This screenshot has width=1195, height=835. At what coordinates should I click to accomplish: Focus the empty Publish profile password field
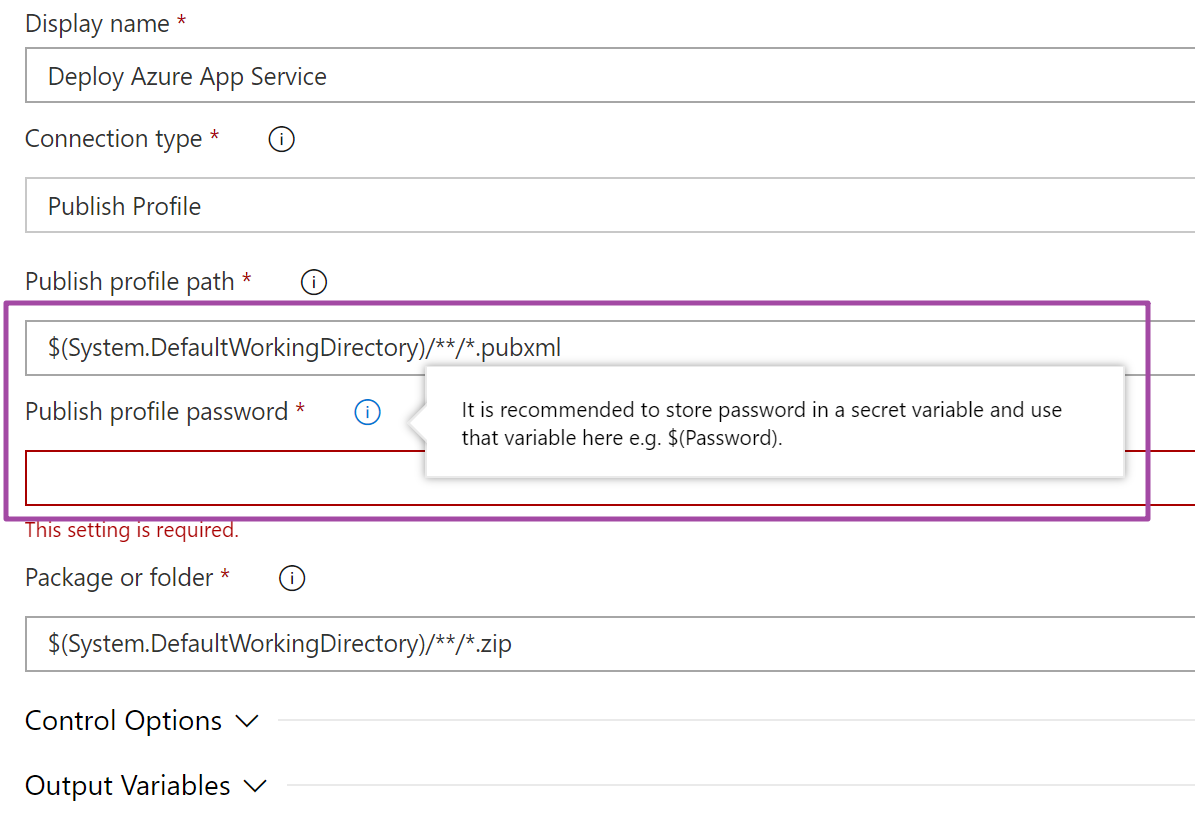tap(220, 478)
